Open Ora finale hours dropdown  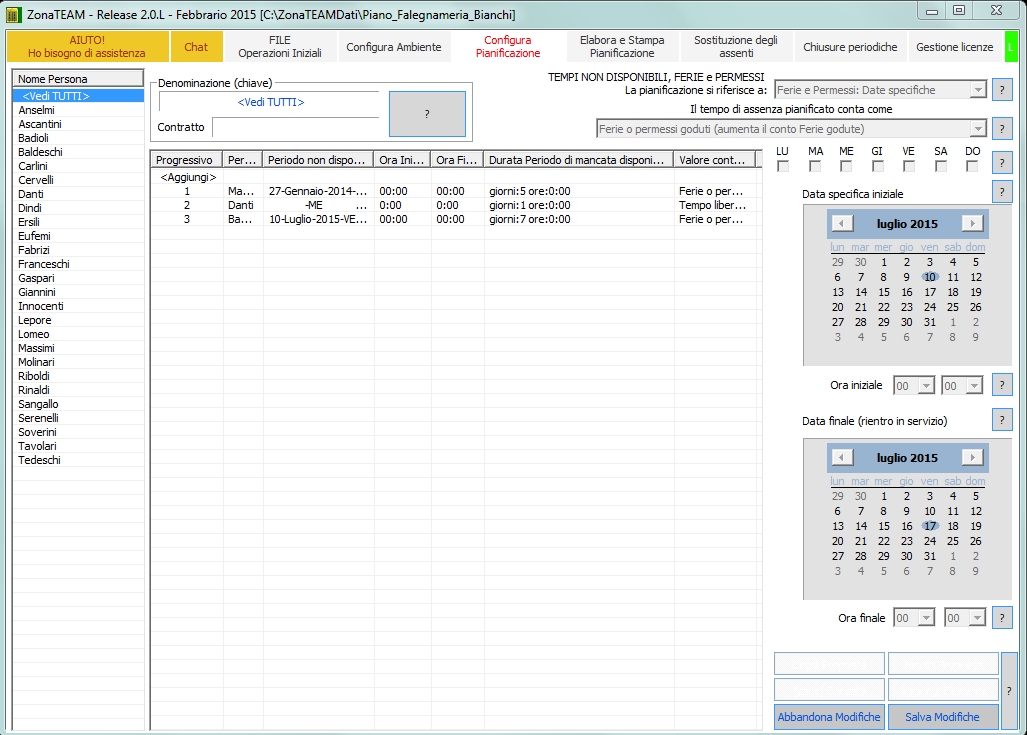coord(925,618)
